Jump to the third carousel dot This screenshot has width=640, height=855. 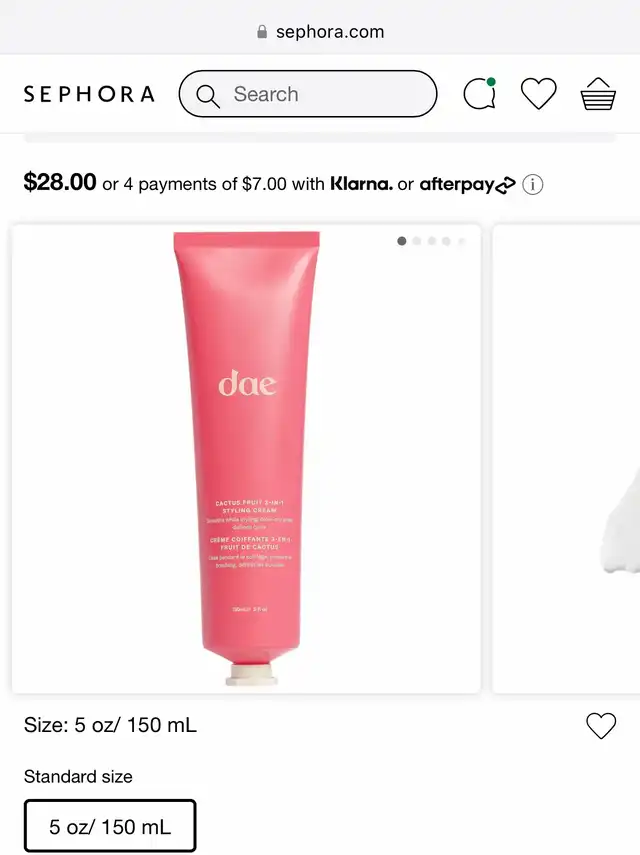432,241
